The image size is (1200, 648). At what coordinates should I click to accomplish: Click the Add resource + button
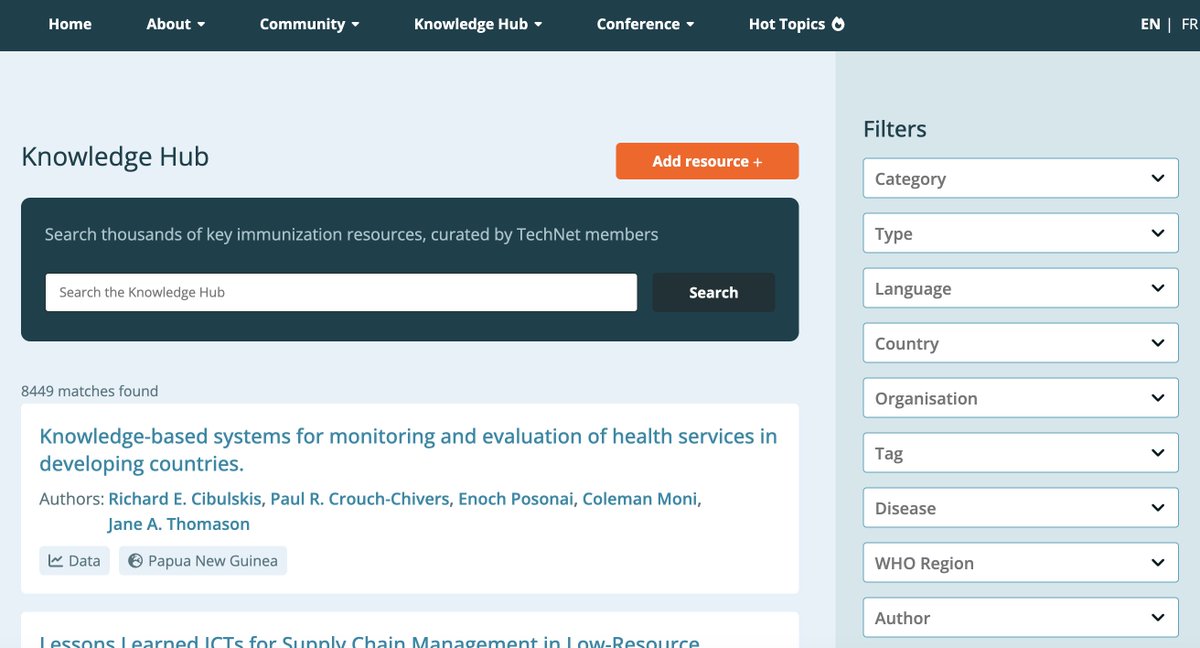coord(707,161)
